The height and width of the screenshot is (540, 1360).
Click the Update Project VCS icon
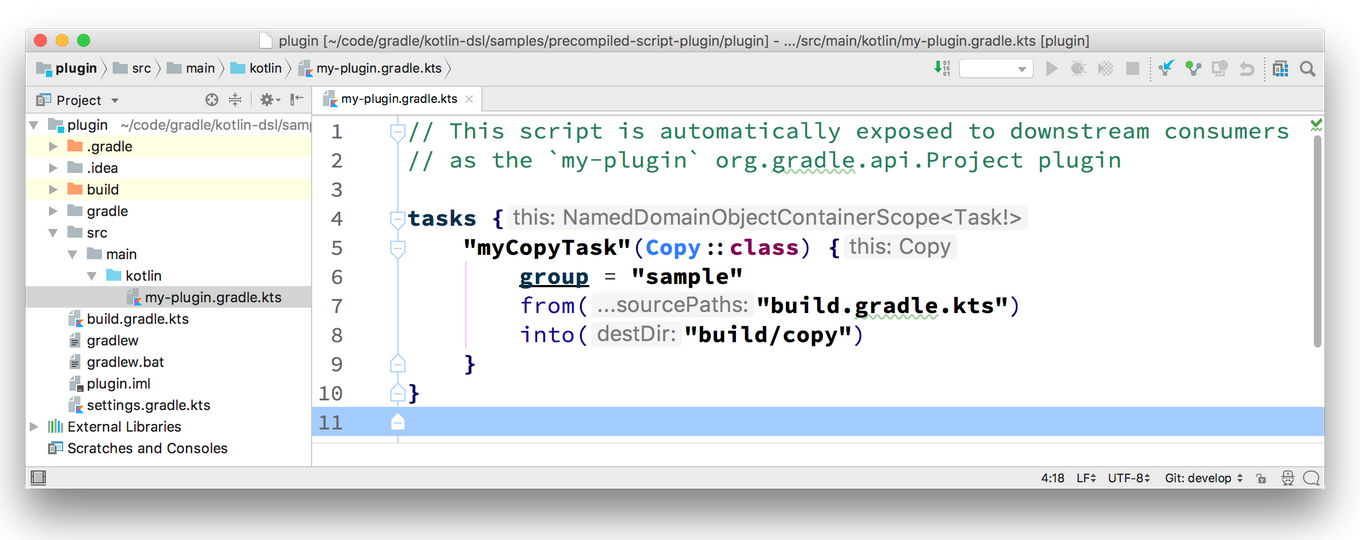1166,69
